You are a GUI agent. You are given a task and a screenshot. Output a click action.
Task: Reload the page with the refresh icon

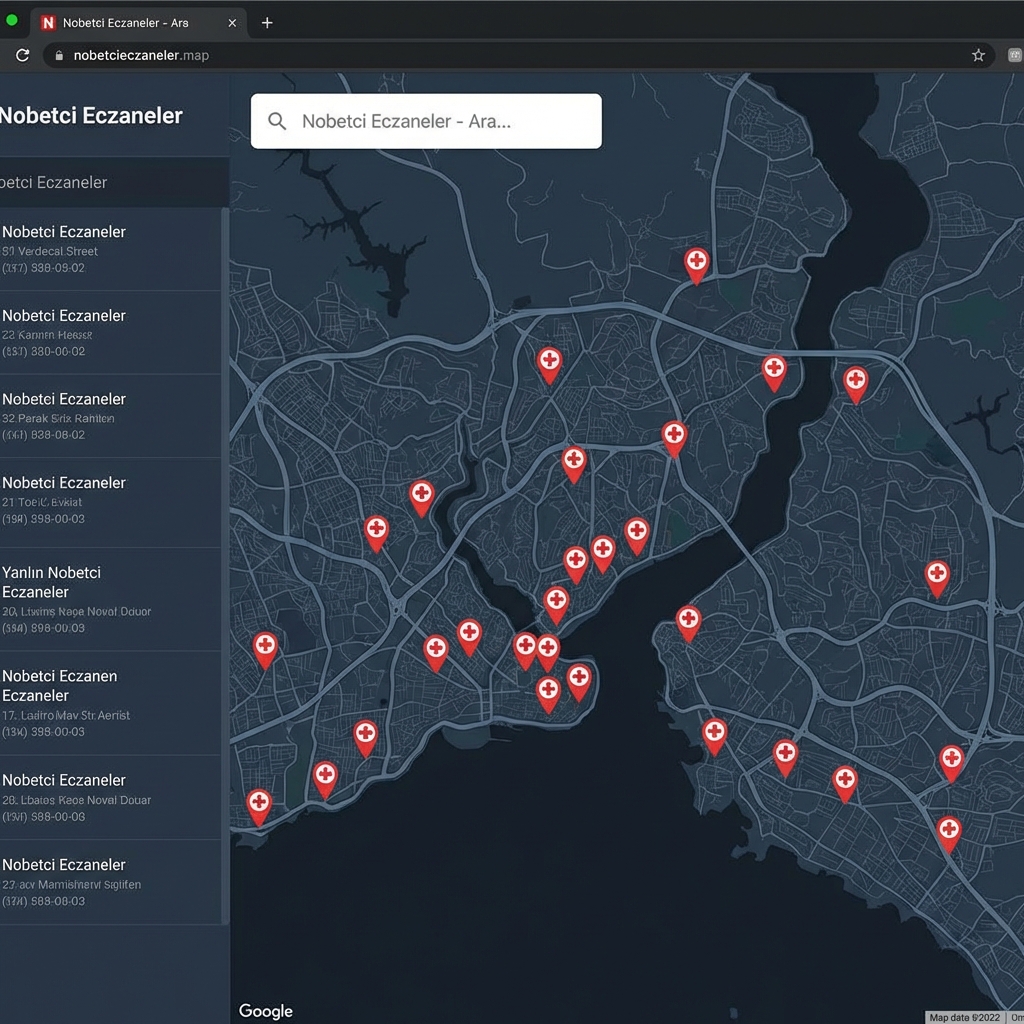pyautogui.click(x=22, y=56)
